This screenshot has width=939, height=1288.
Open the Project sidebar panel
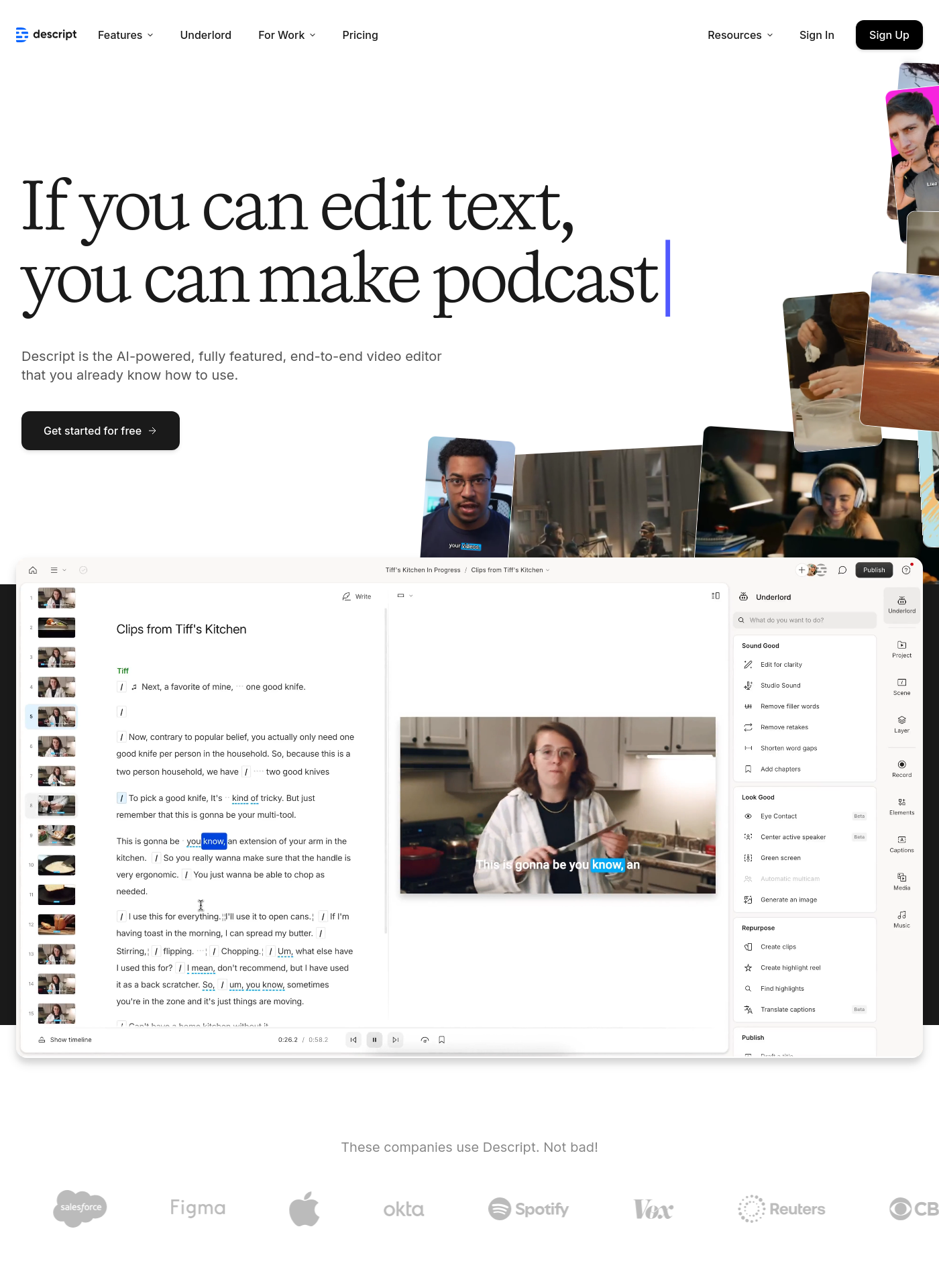coord(901,649)
